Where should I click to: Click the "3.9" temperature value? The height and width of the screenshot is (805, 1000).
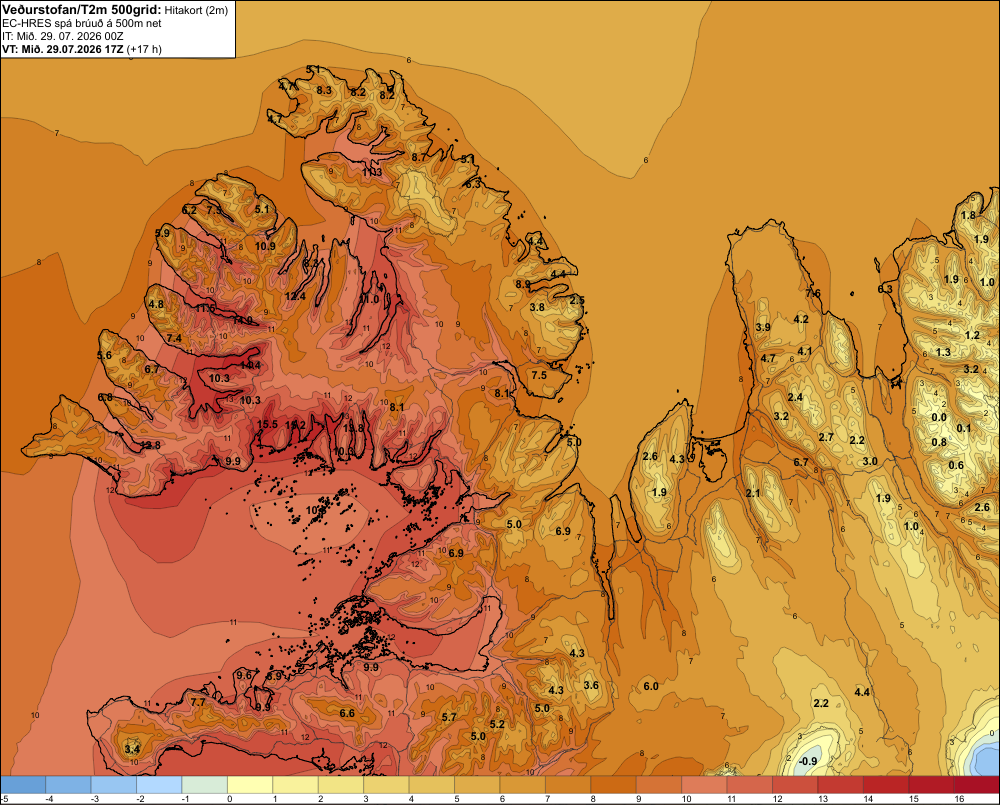coord(763,327)
